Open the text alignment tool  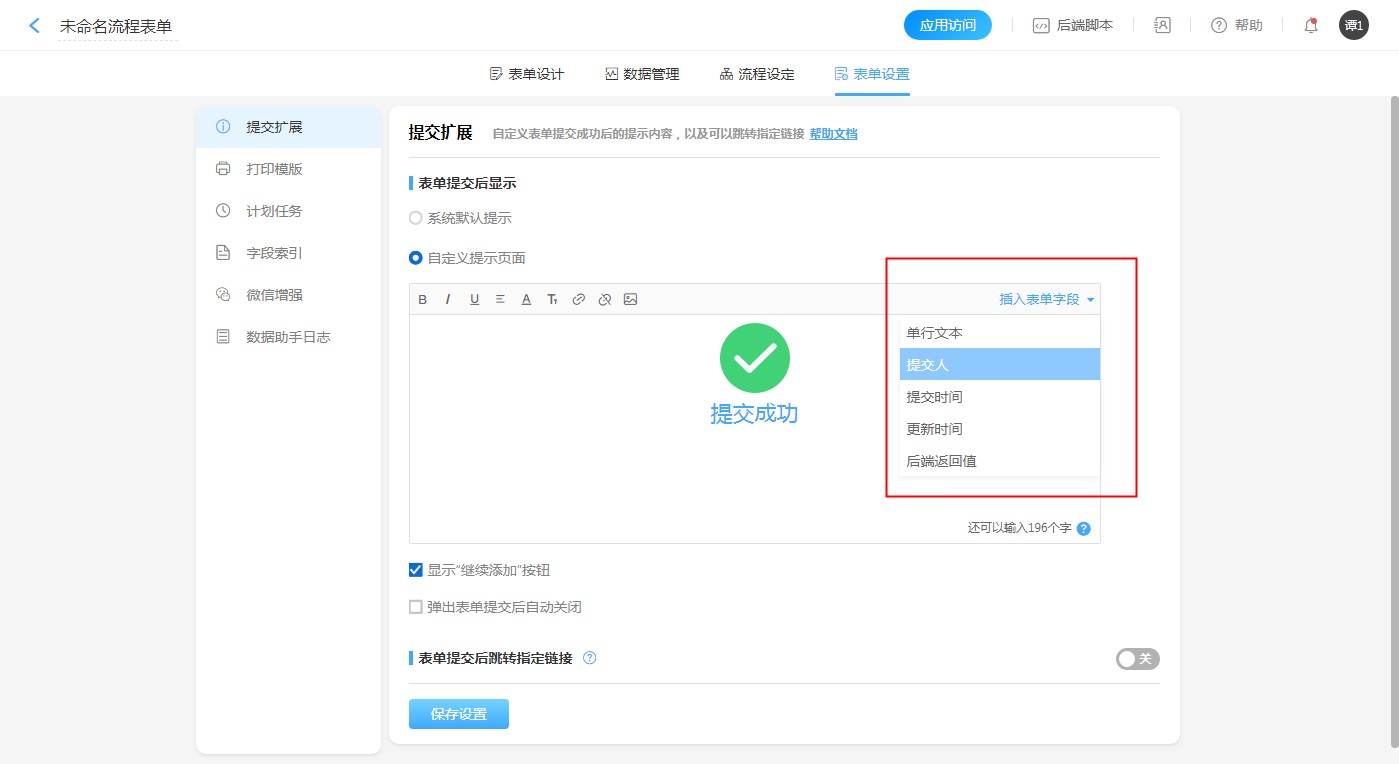point(500,300)
